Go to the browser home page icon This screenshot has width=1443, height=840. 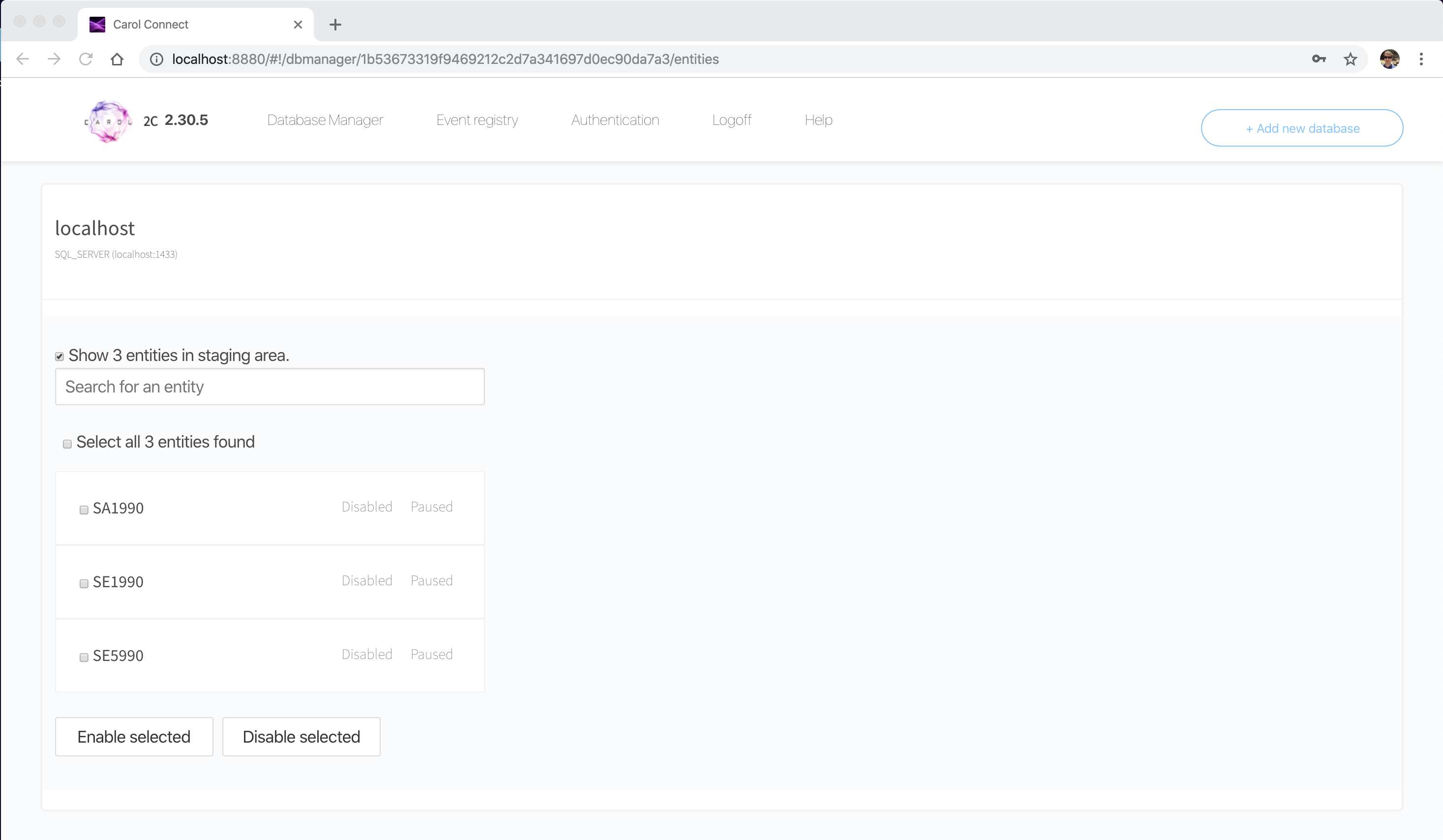point(117,59)
